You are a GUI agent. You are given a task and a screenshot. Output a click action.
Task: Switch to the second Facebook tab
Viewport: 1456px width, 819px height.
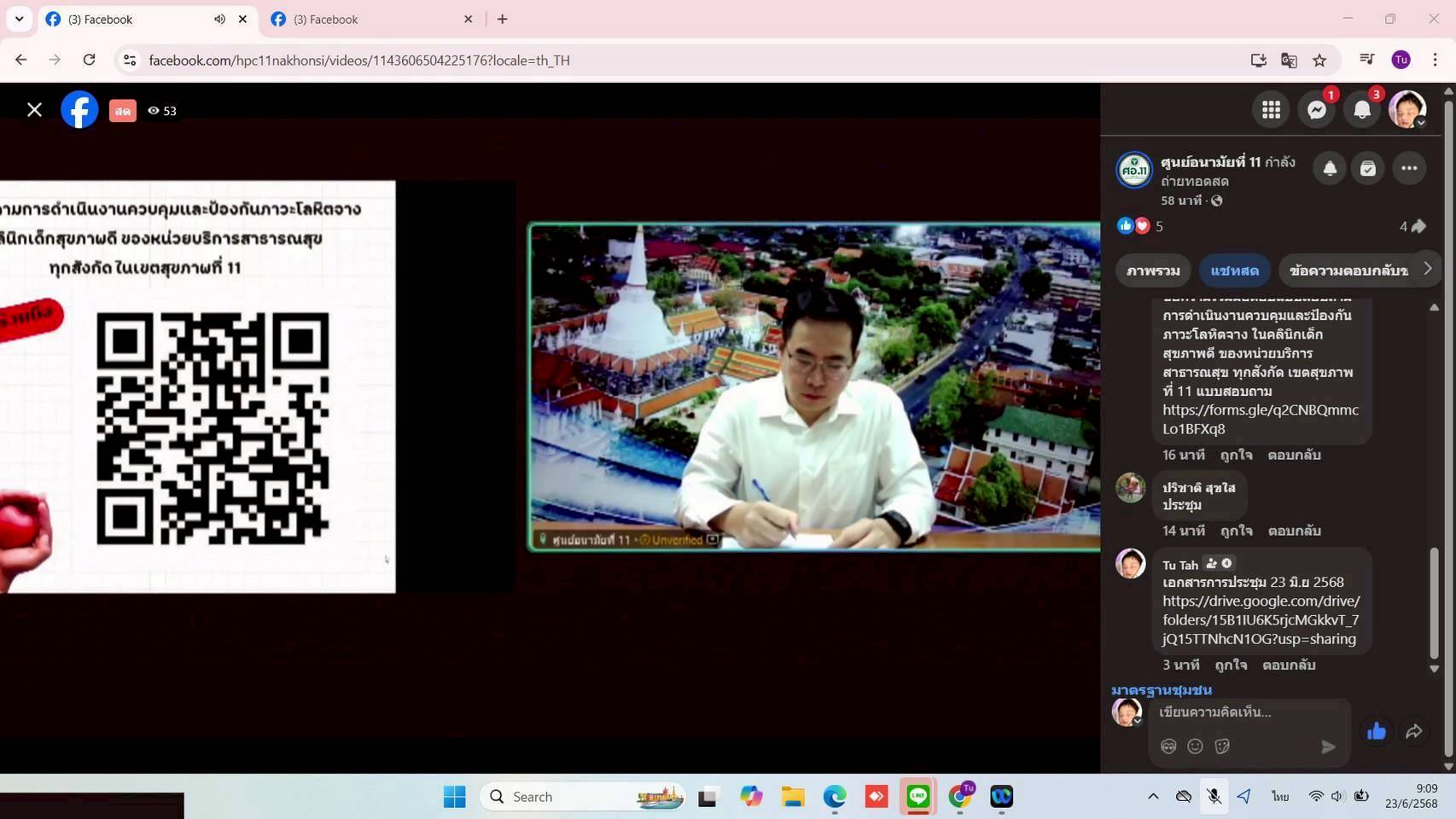point(373,19)
